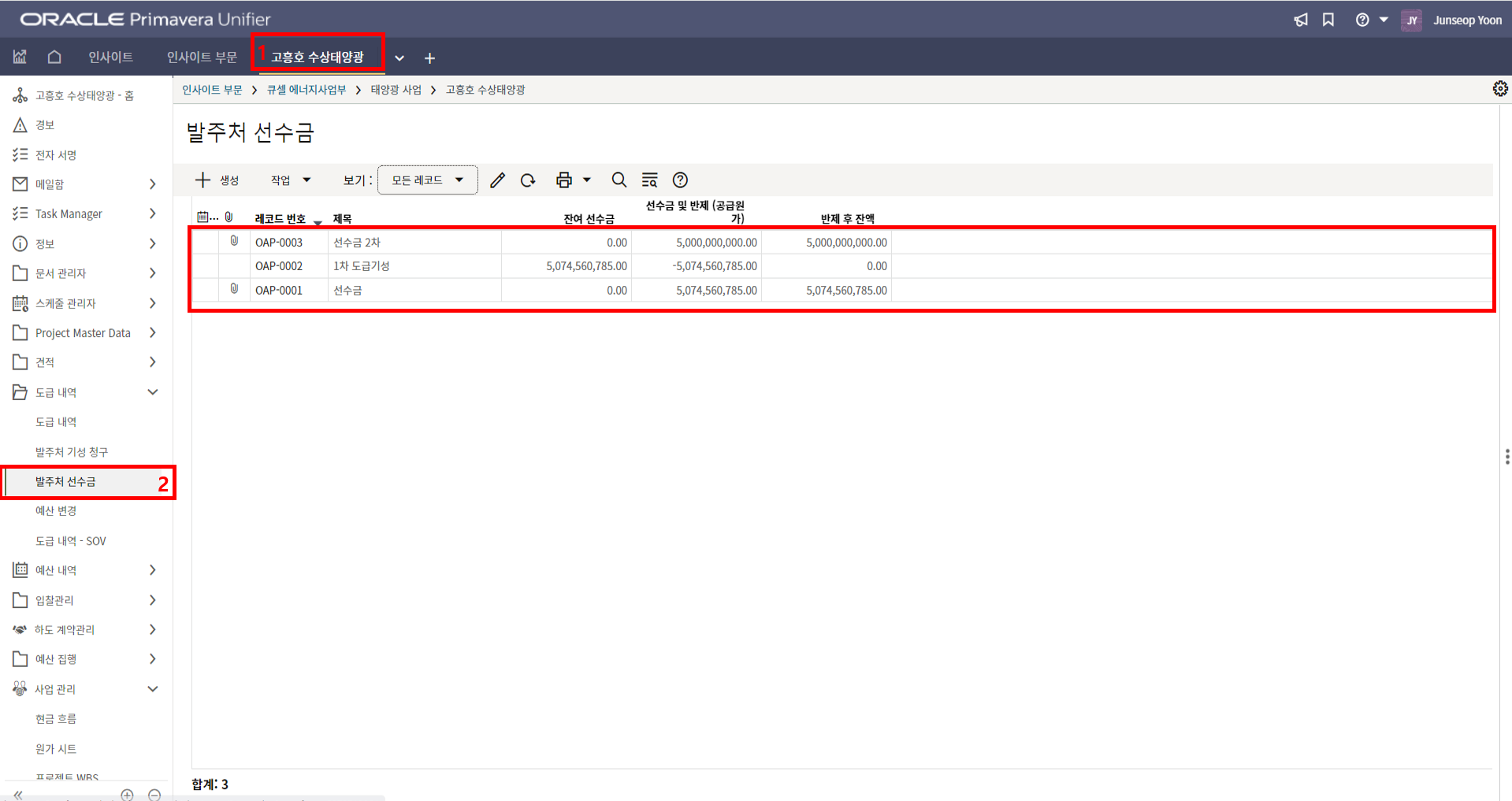Collapse the 도급 내역 folder
This screenshot has height=801, width=1512.
[153, 392]
